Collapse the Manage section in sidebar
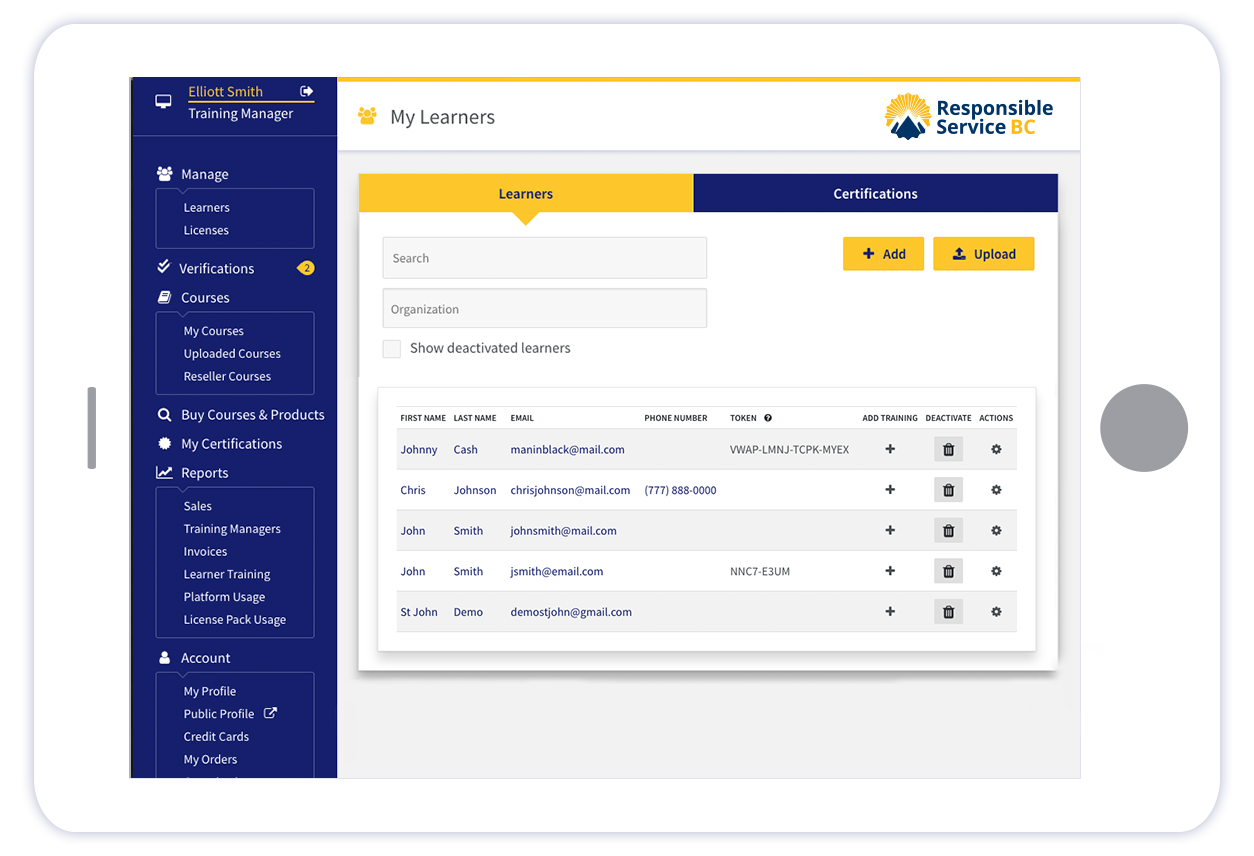 point(204,174)
